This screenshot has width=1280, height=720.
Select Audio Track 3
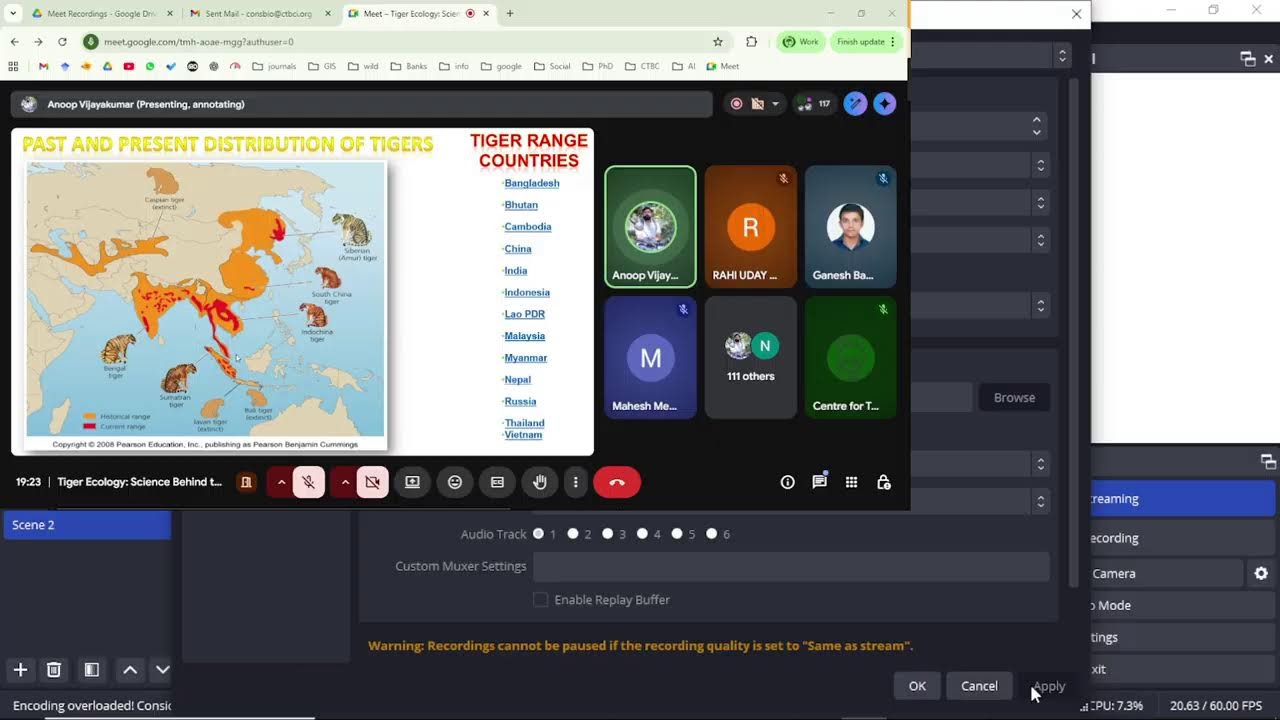(608, 534)
